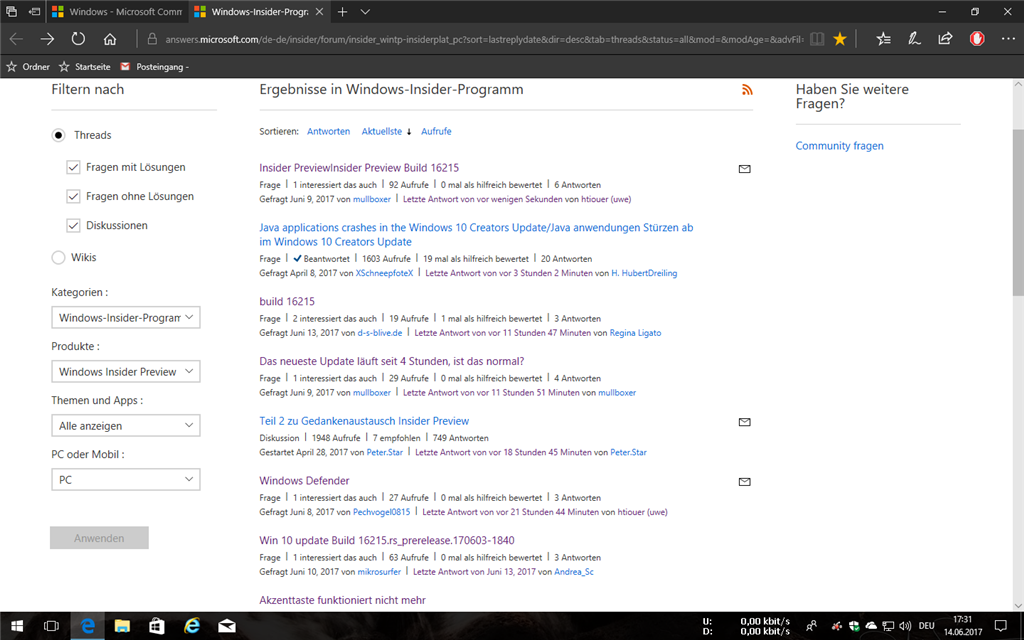
Task: Sort results by Aufrufe
Action: coord(436,131)
